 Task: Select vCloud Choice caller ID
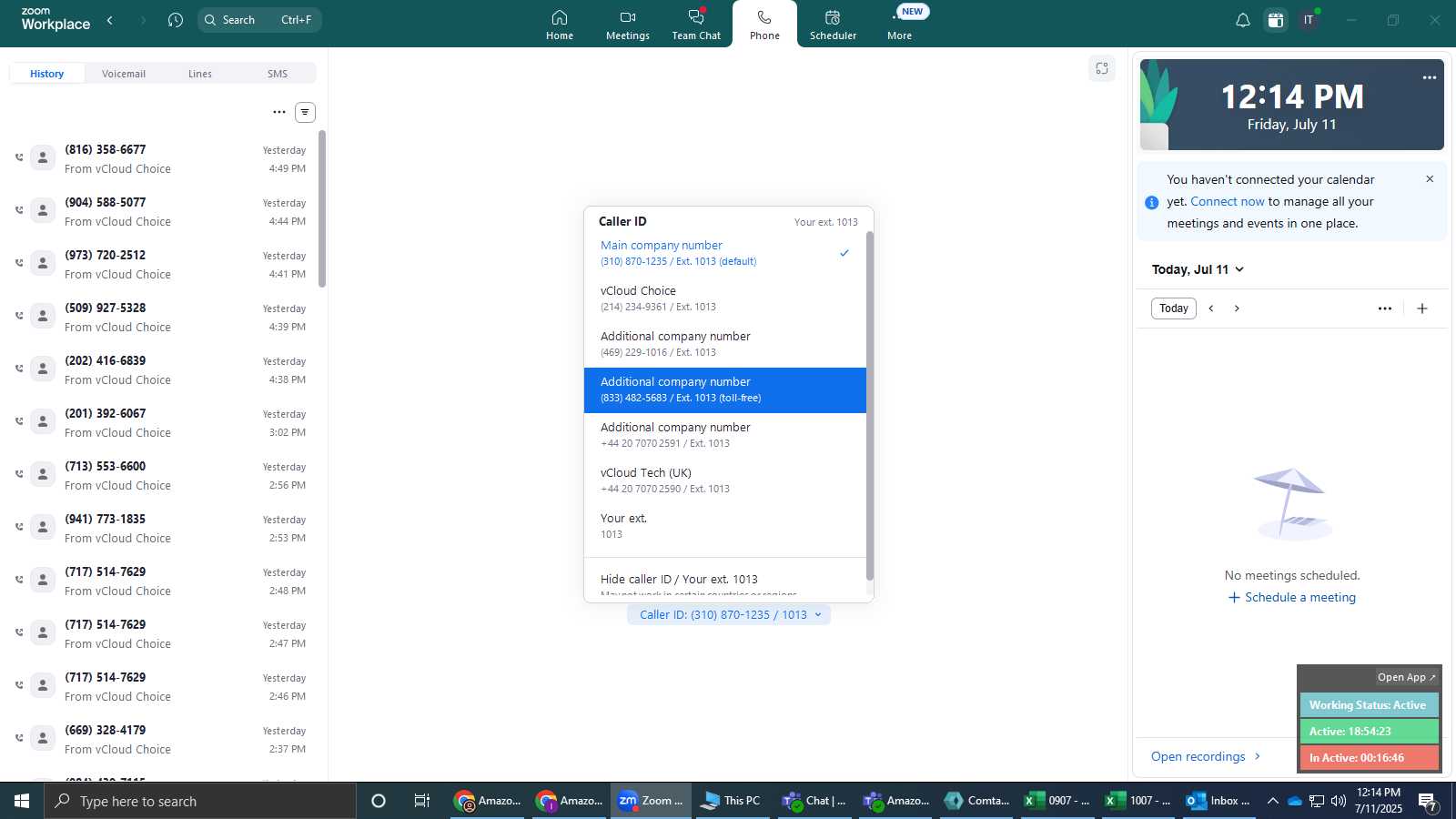pos(724,298)
